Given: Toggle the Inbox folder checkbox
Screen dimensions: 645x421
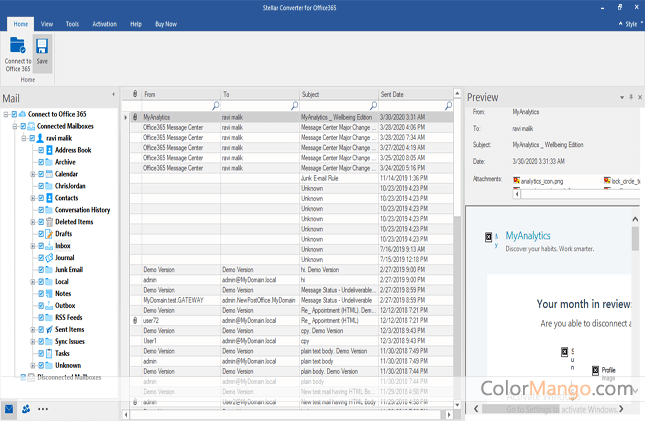Looking at the screenshot, I should coord(41,245).
